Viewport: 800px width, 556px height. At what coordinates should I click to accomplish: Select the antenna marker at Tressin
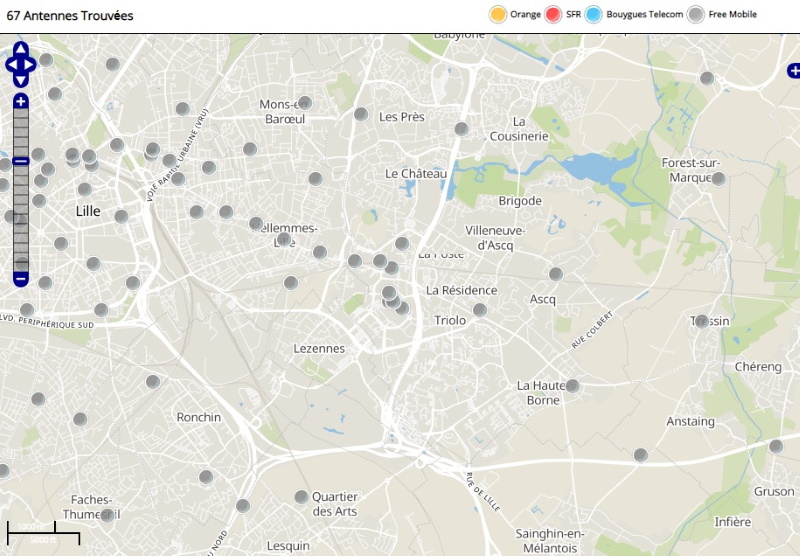tap(701, 321)
